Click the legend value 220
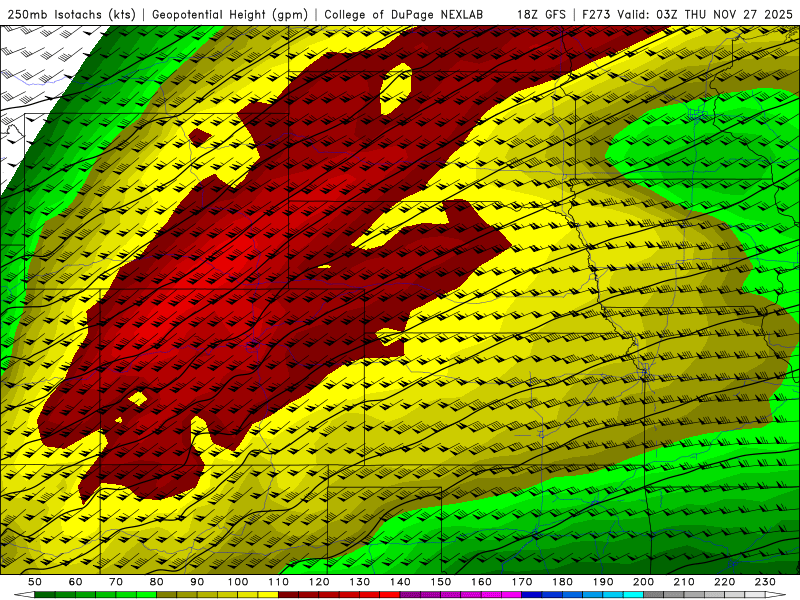Viewport: 800px width, 600px height. 725,582
